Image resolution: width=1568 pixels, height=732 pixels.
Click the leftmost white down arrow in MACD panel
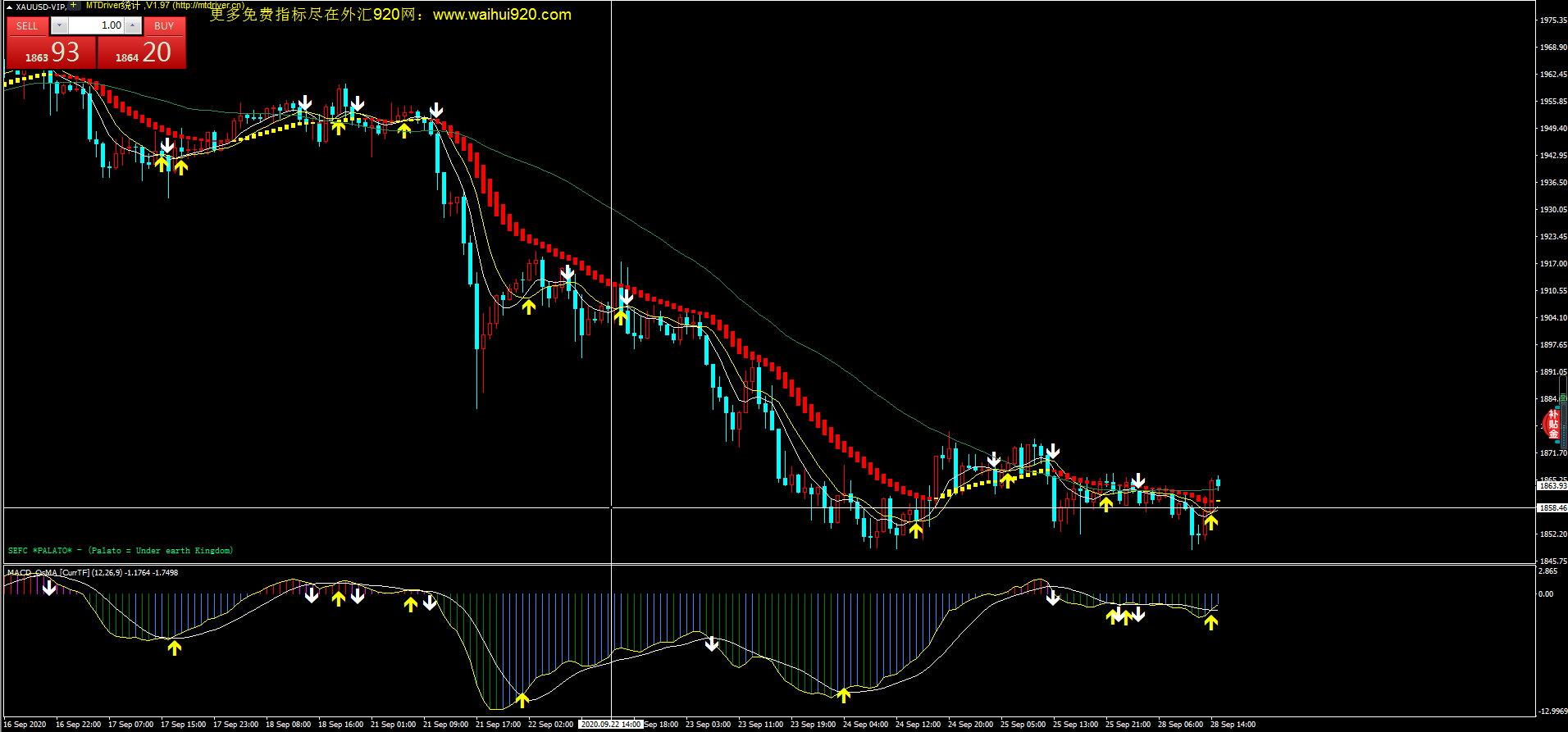click(49, 587)
